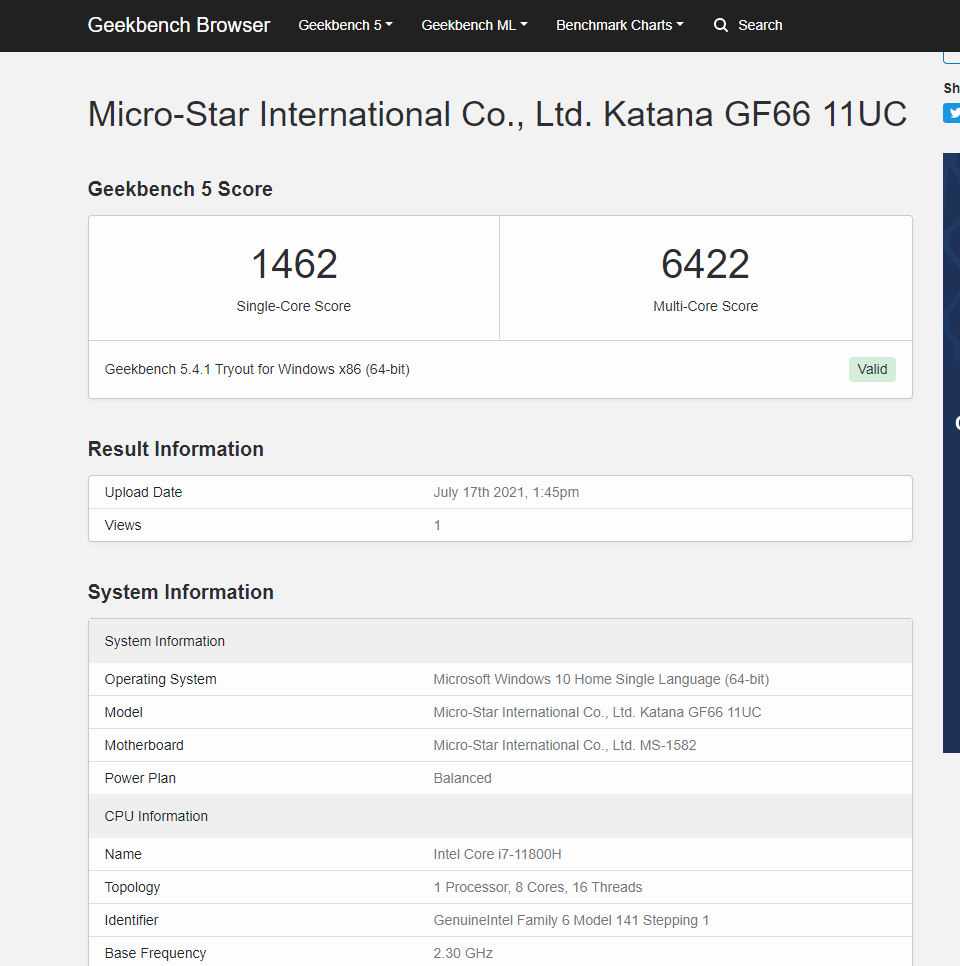Click the Topology row label
Viewport: 960px width, 966px height.
pos(132,888)
